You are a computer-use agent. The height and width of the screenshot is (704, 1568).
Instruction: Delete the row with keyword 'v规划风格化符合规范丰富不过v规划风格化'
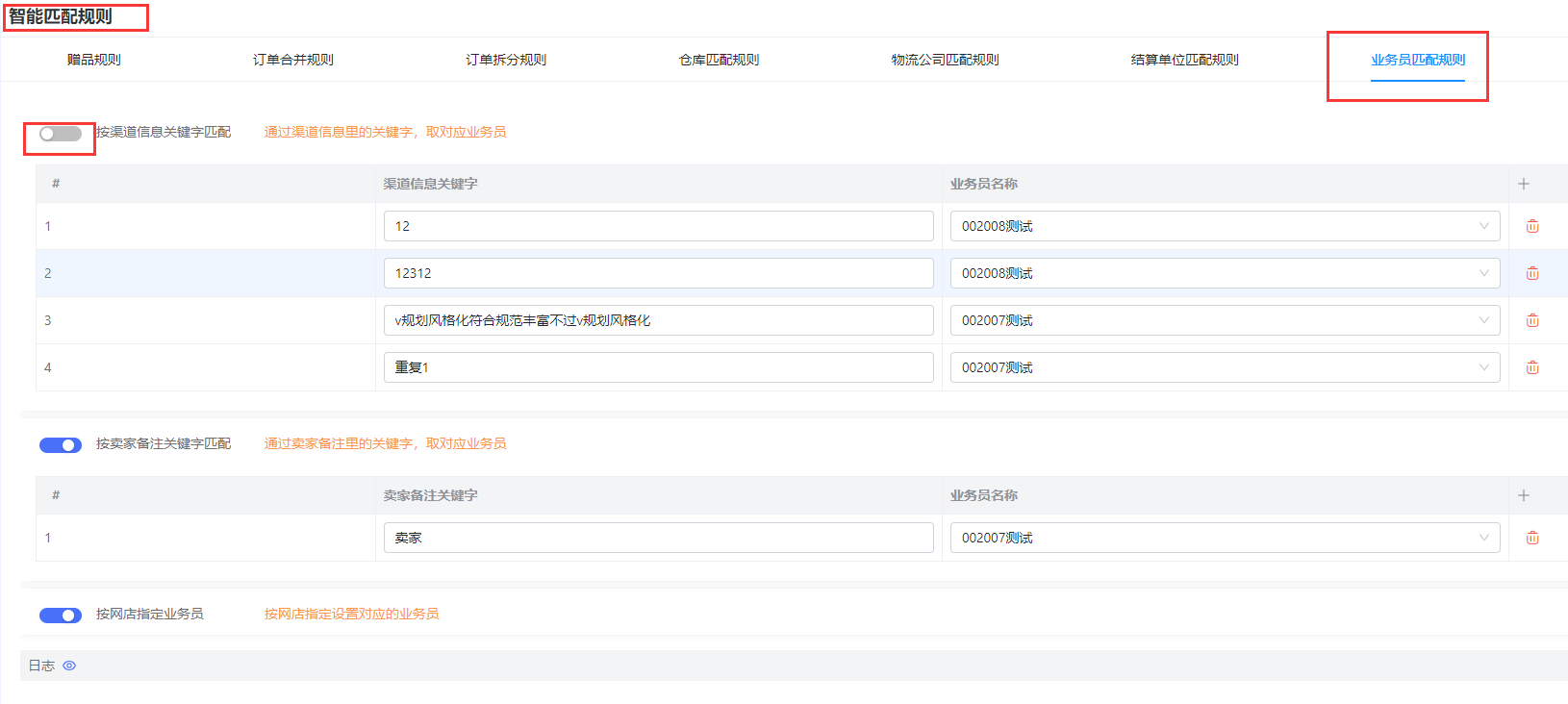(x=1532, y=320)
